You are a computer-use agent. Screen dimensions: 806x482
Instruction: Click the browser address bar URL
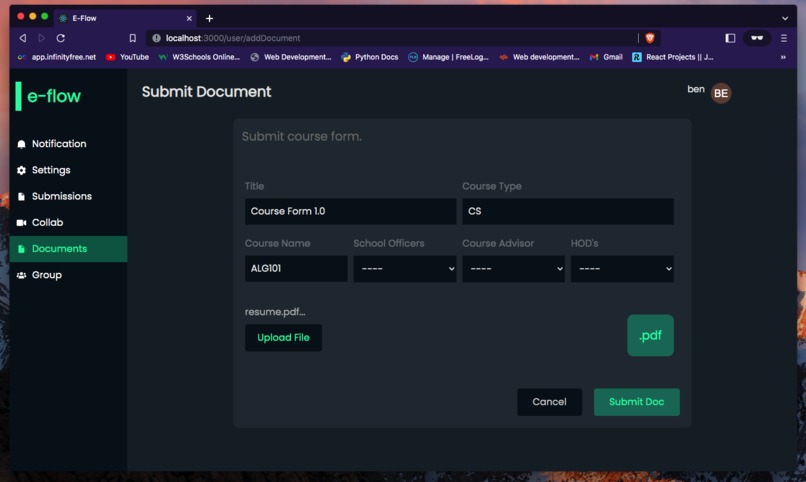(x=233, y=38)
